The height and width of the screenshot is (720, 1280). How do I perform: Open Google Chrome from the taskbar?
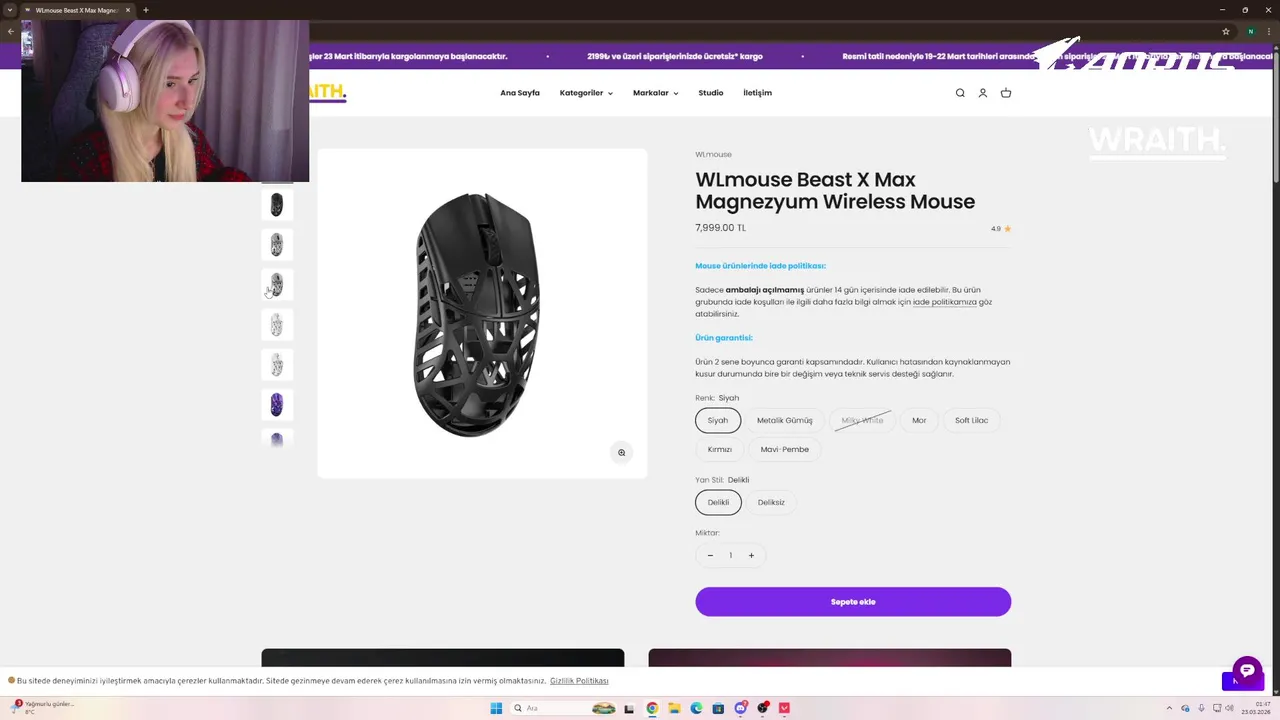click(652, 708)
